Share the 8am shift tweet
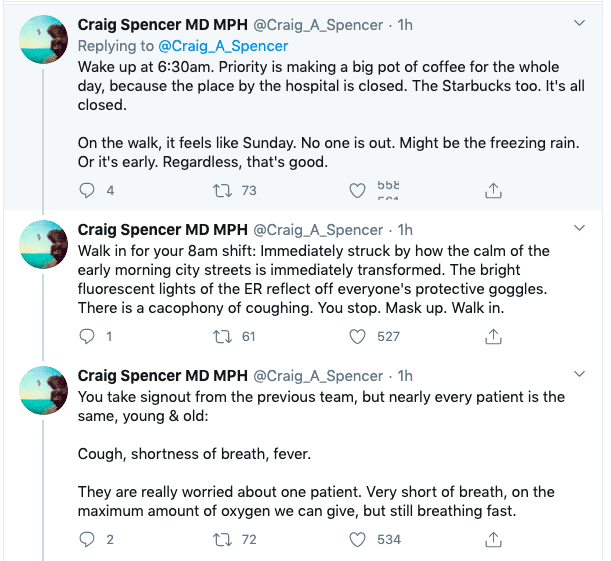The height and width of the screenshot is (561, 611). (493, 337)
